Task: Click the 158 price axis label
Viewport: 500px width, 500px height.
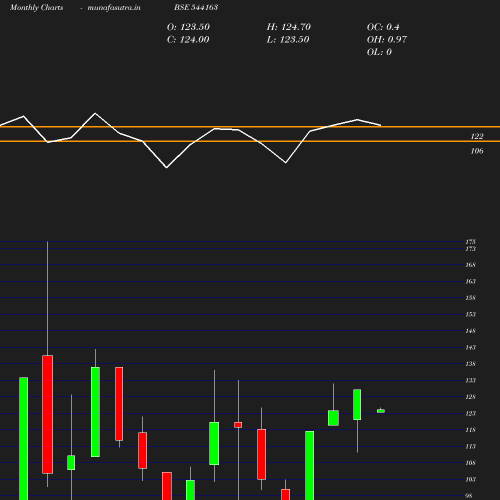Action: pos(471,298)
